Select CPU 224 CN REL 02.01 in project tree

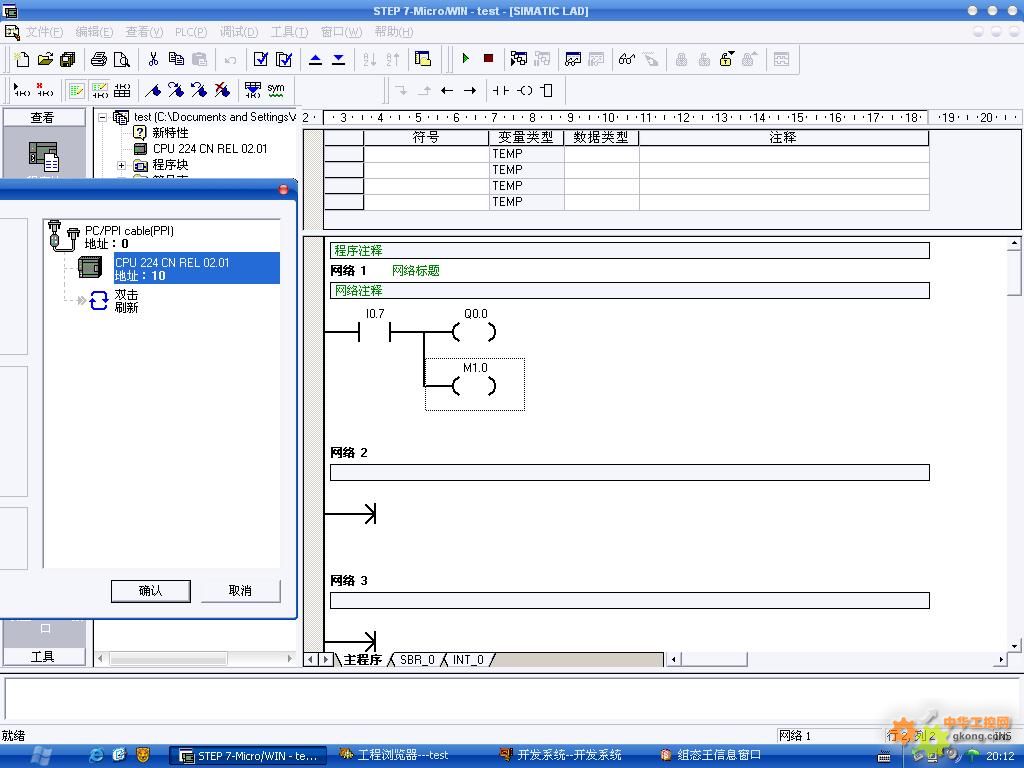tap(210, 149)
